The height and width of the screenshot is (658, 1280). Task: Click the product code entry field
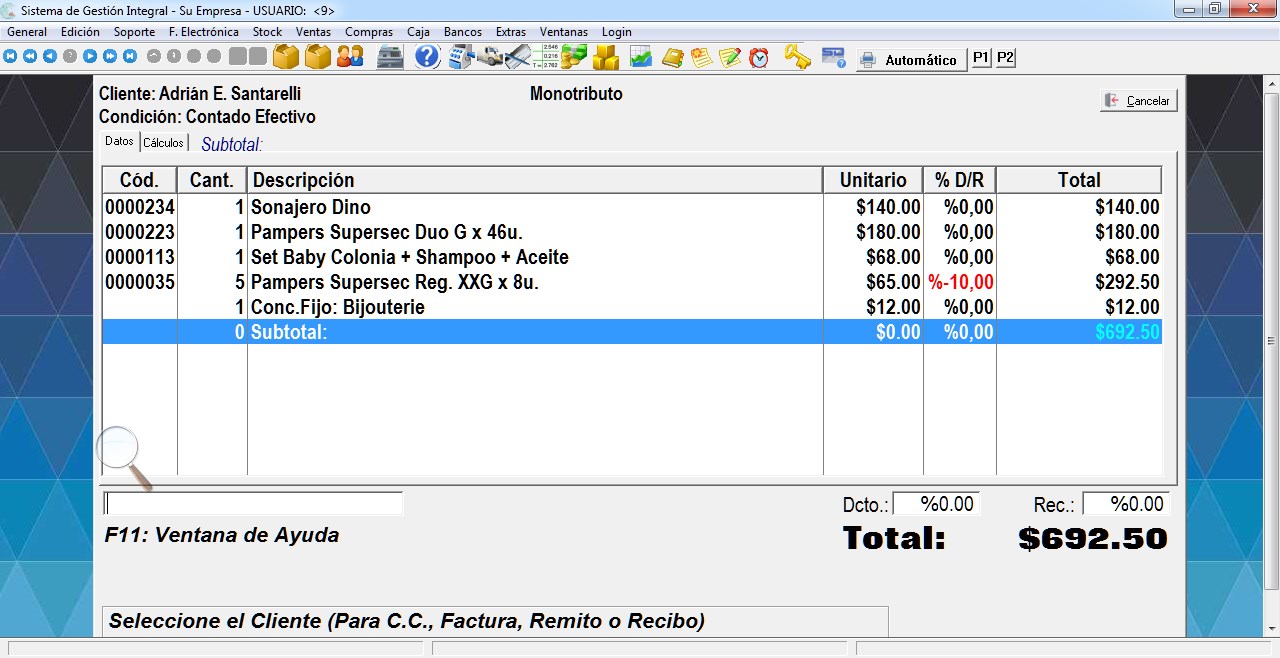[x=254, y=503]
